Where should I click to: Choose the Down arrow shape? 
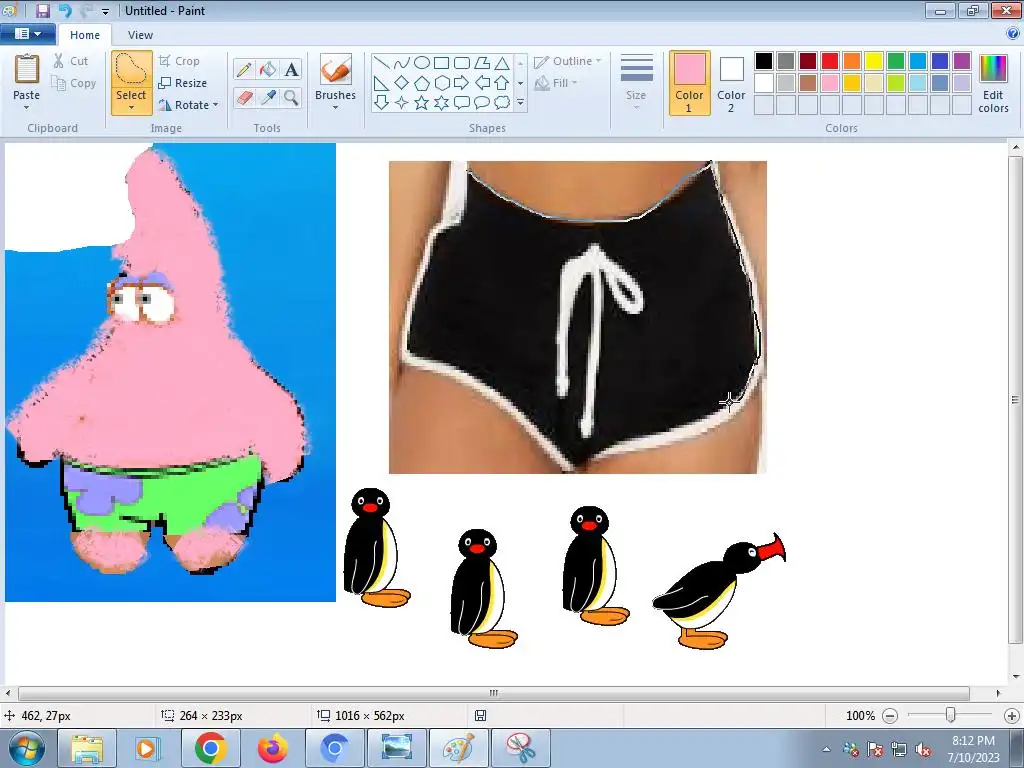coord(382,103)
